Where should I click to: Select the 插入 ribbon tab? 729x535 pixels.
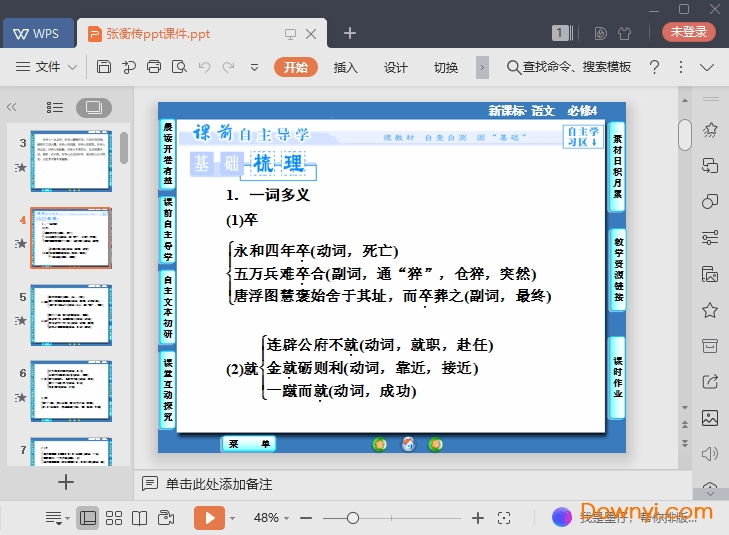345,67
